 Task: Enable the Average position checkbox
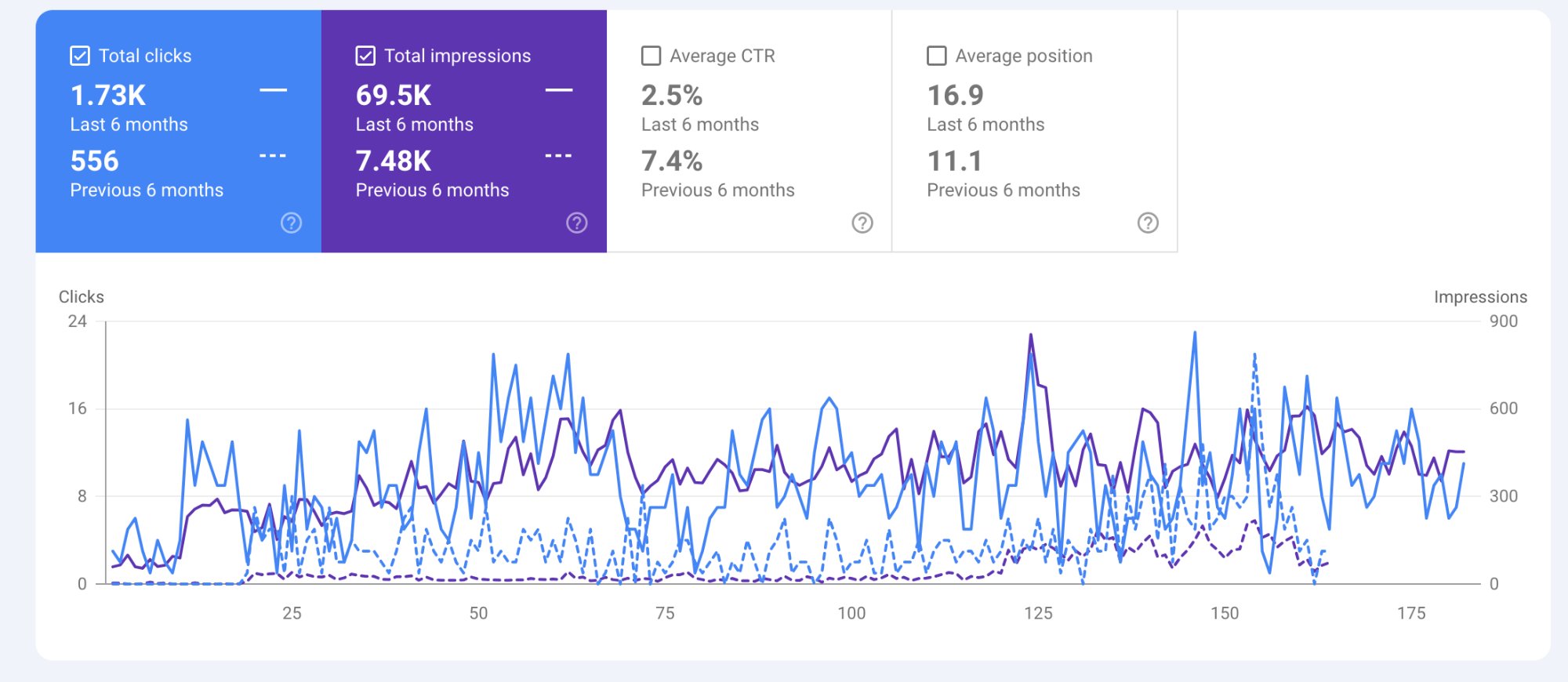pos(936,56)
